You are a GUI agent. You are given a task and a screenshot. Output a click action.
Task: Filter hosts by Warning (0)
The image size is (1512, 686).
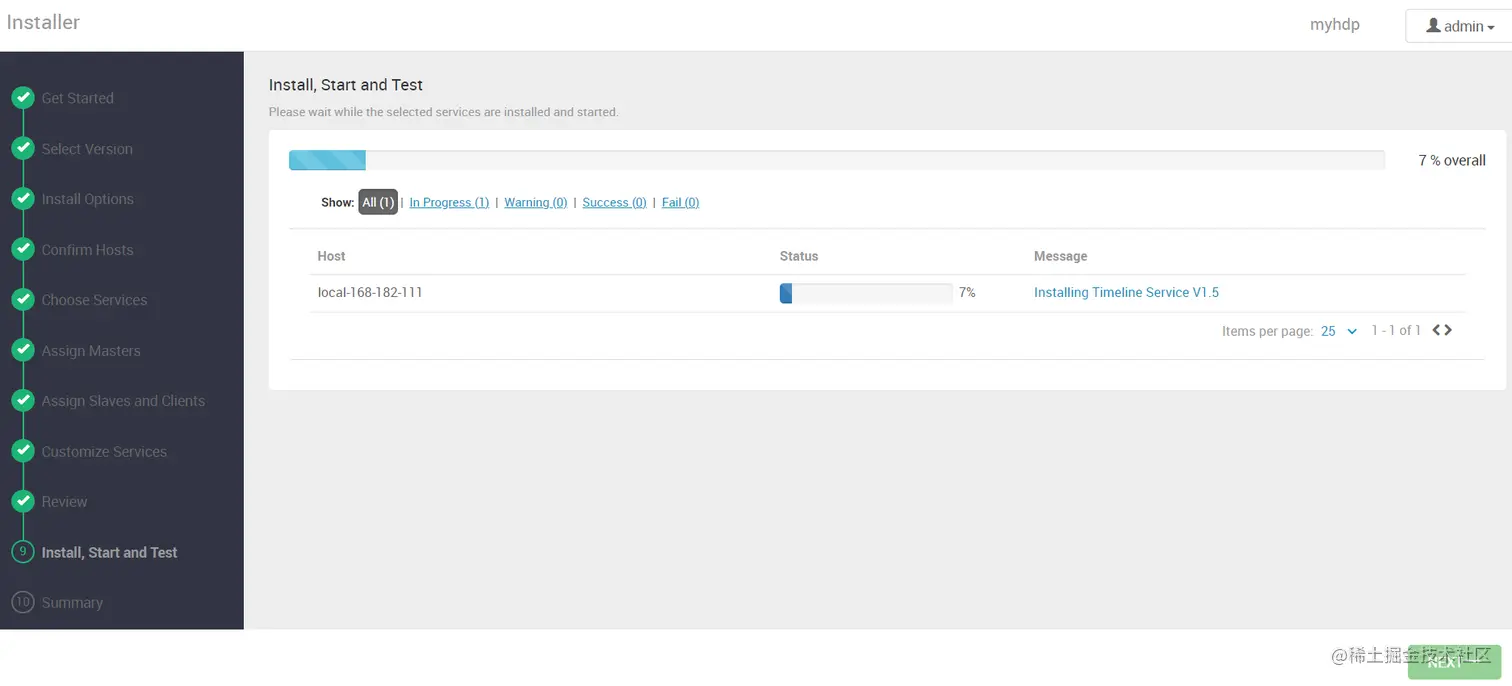(x=535, y=202)
